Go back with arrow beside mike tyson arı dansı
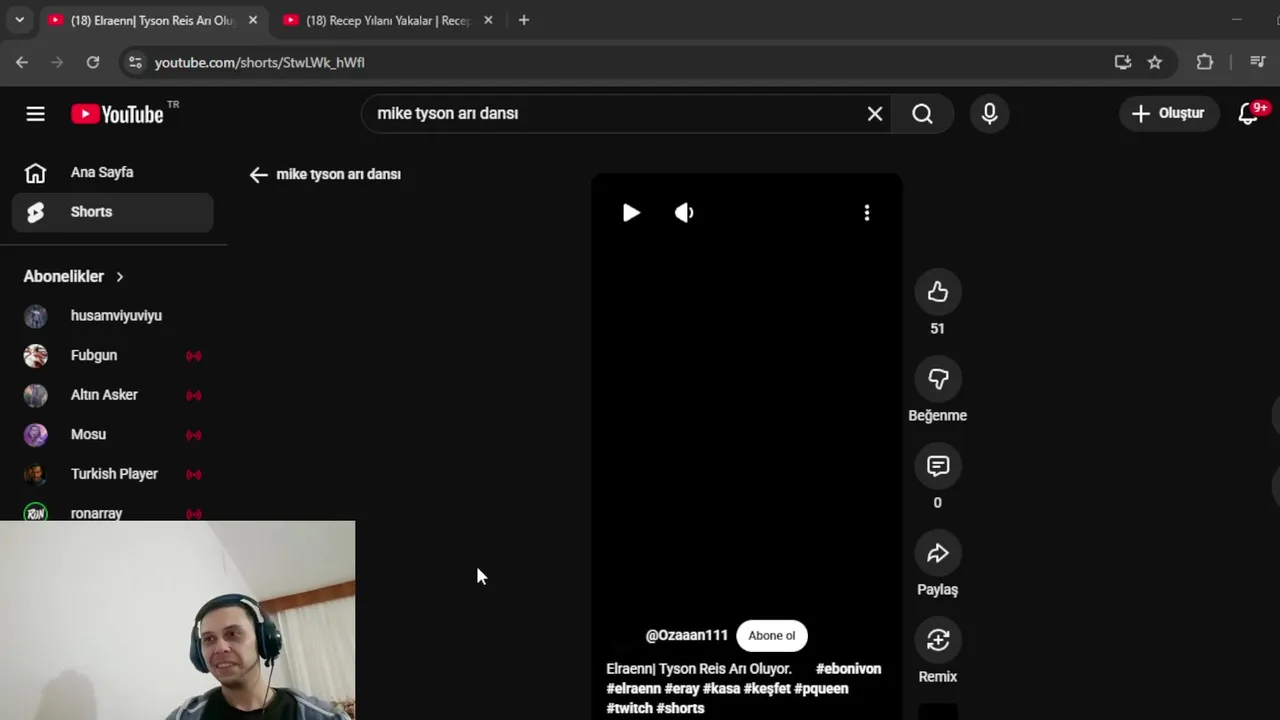The height and width of the screenshot is (720, 1280). 258,175
